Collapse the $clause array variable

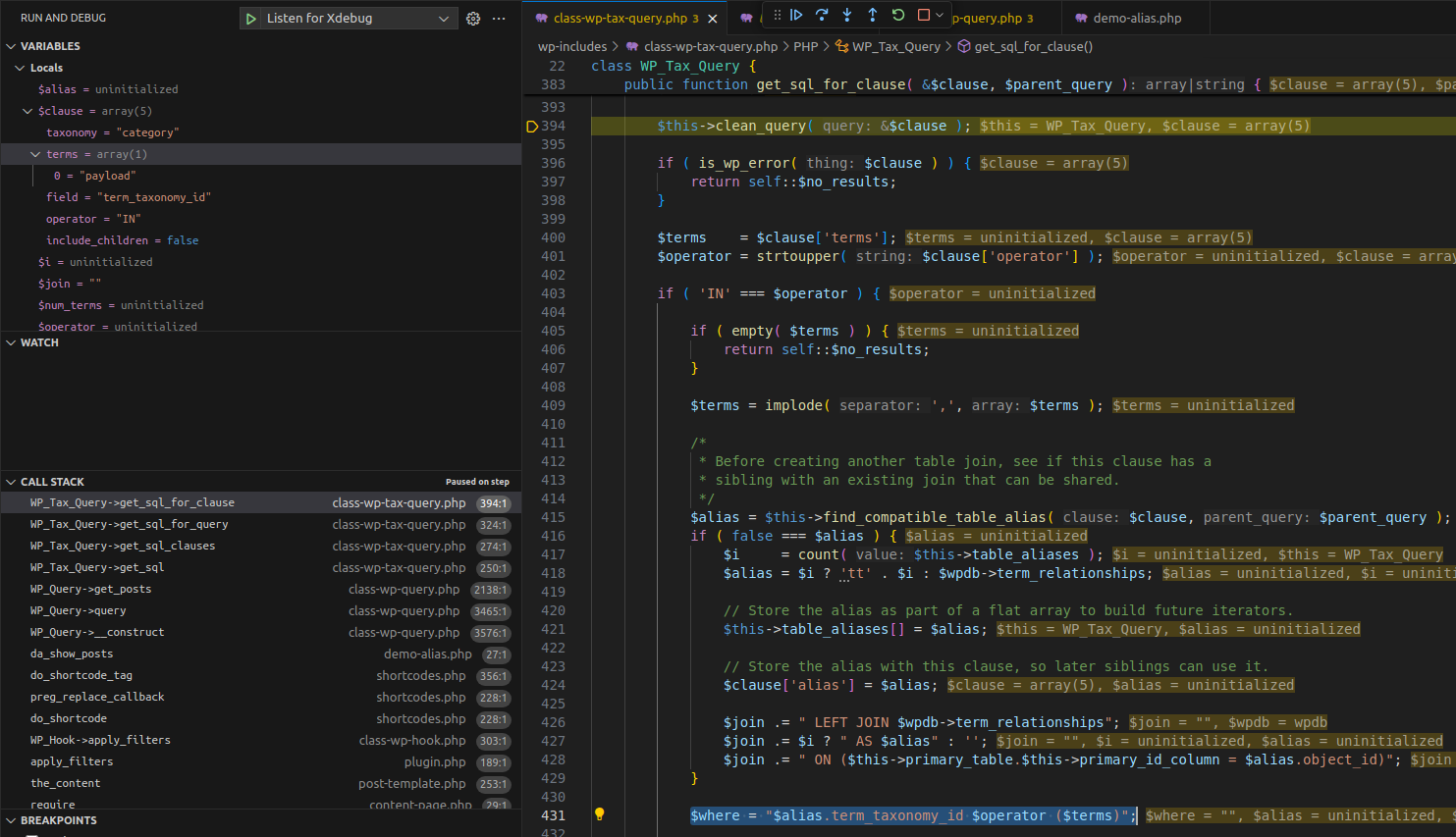click(x=27, y=111)
